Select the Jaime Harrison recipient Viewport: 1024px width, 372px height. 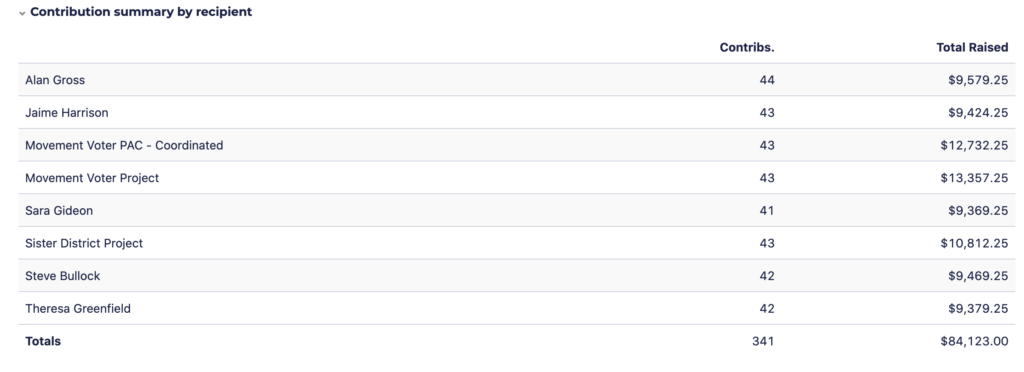67,113
